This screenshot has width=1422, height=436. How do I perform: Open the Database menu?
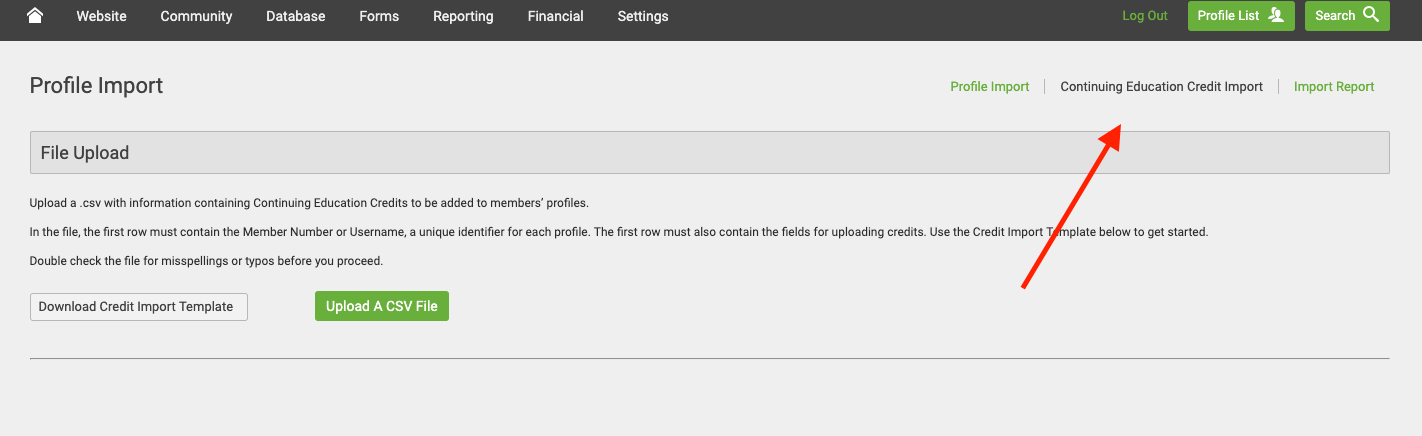pos(295,16)
